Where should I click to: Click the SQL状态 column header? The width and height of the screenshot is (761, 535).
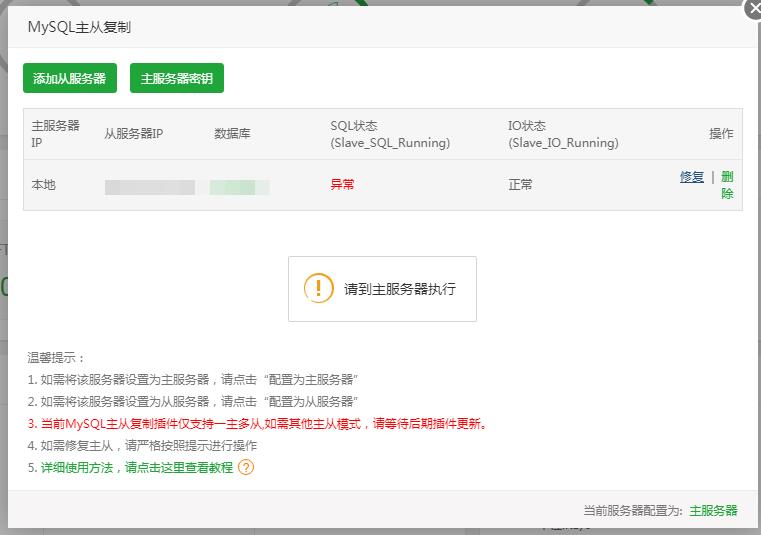(390, 134)
